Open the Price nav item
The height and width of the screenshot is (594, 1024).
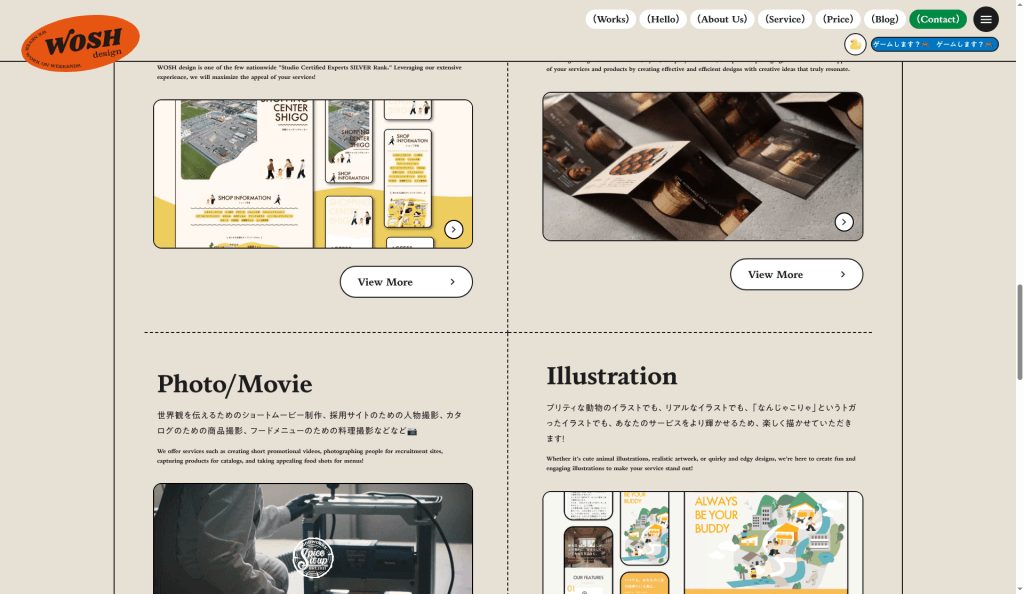click(x=838, y=19)
